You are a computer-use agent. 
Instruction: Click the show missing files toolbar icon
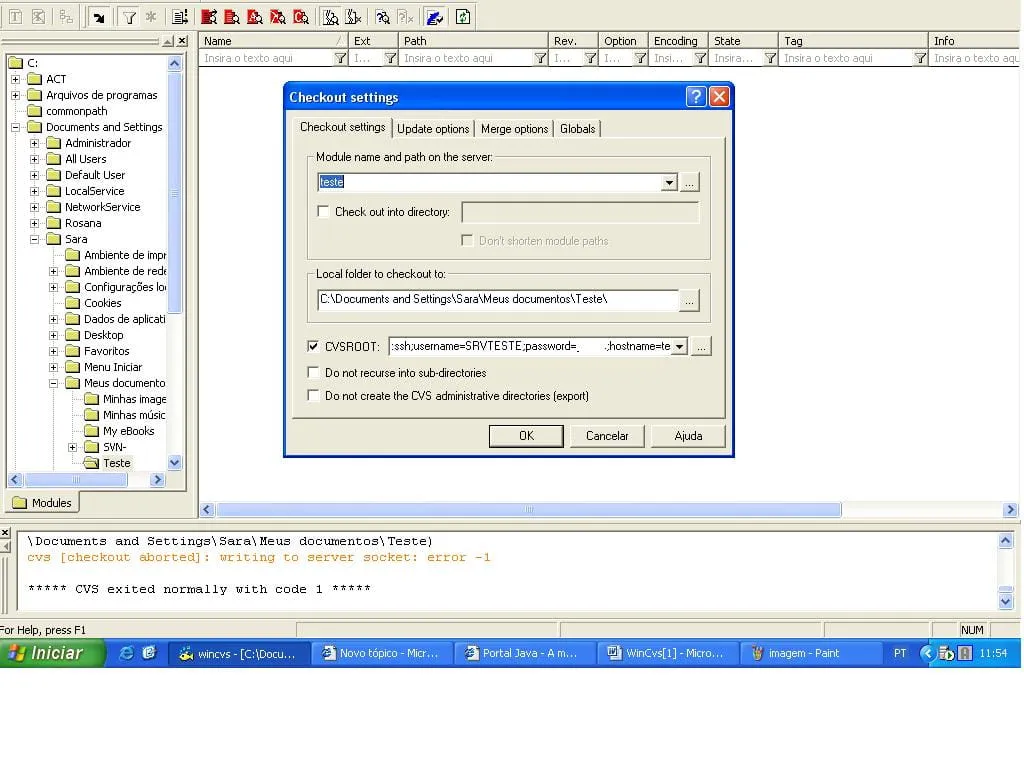click(x=331, y=17)
